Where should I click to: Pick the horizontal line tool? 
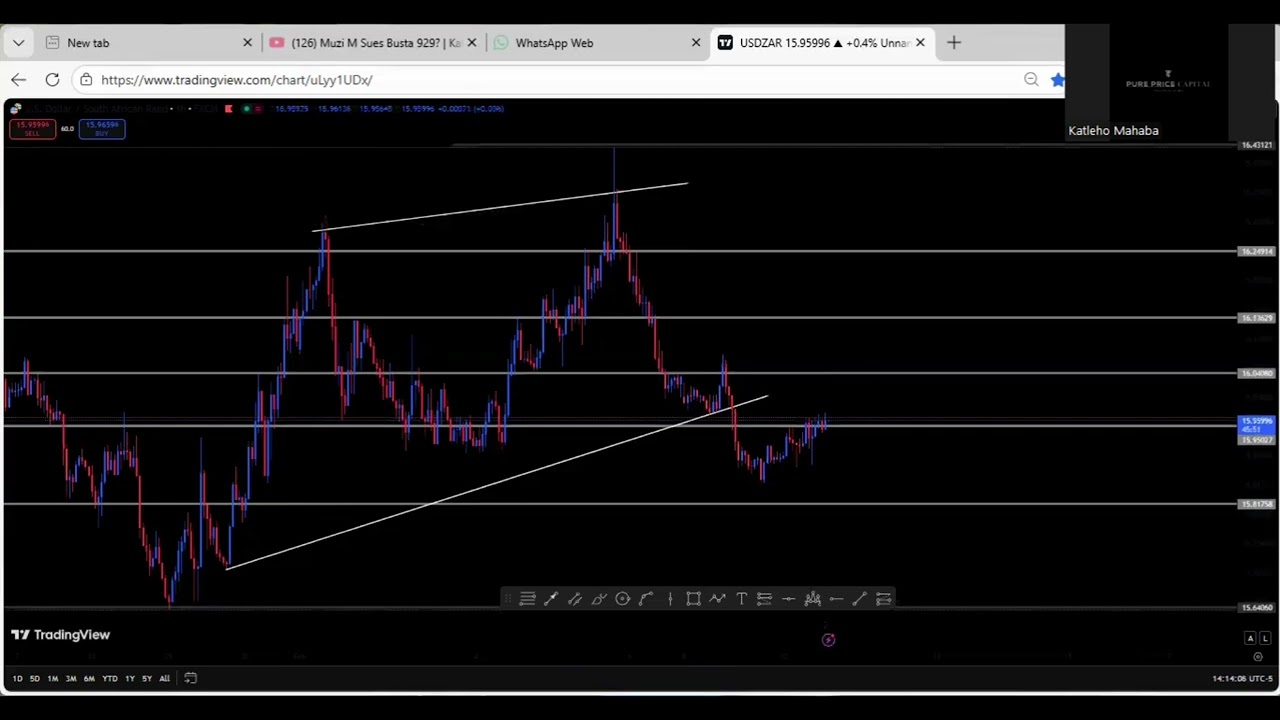coord(788,599)
